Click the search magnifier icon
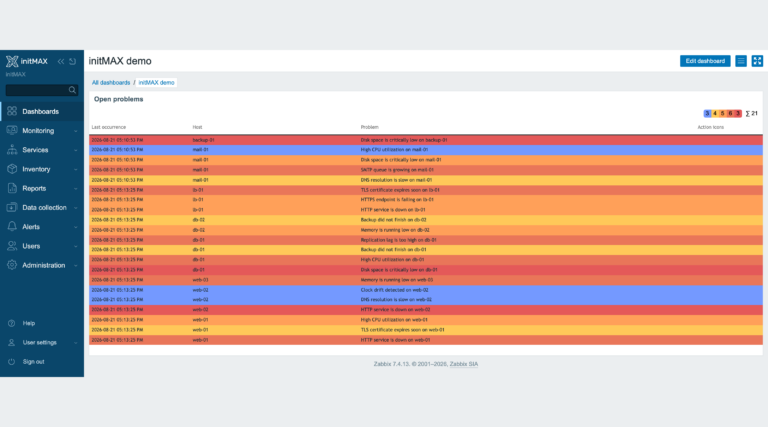The height and width of the screenshot is (427, 768). coord(72,90)
